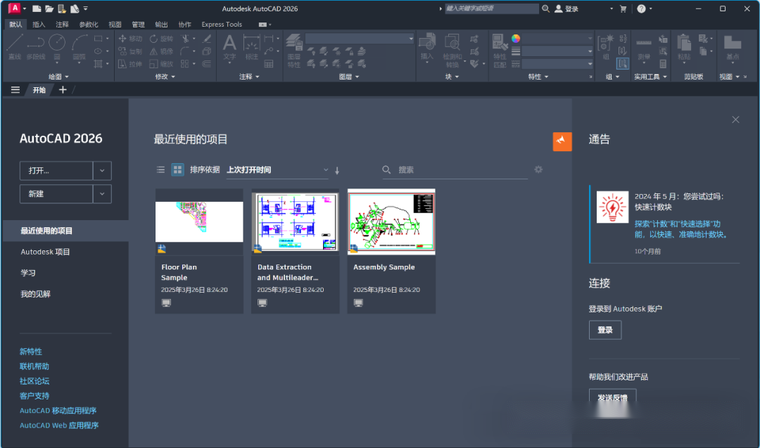Open the Express Tools ribbon tab
Viewport: 760px width, 448px height.
222,24
